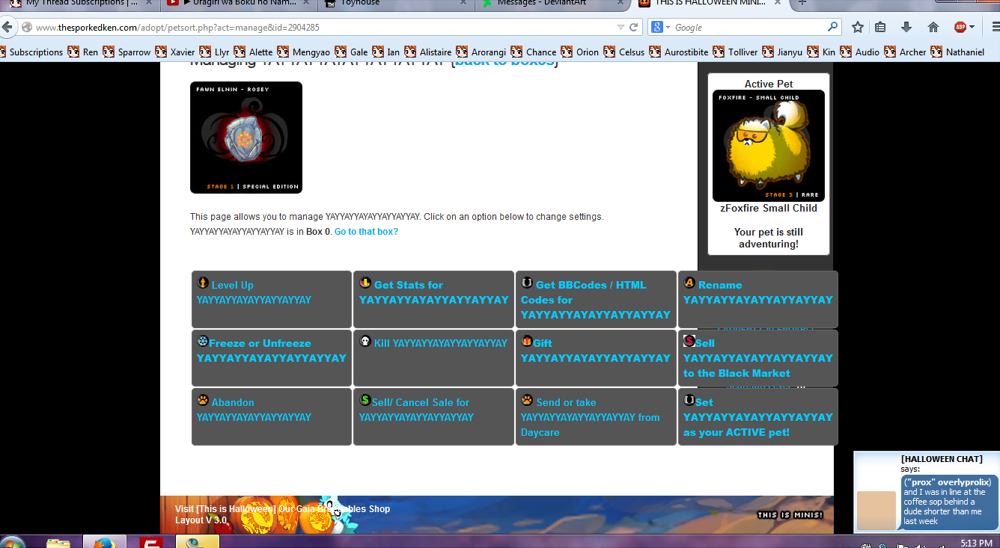Open the Nathaniel bookmark
Viewport: 1000px width, 548px height.
958,52
